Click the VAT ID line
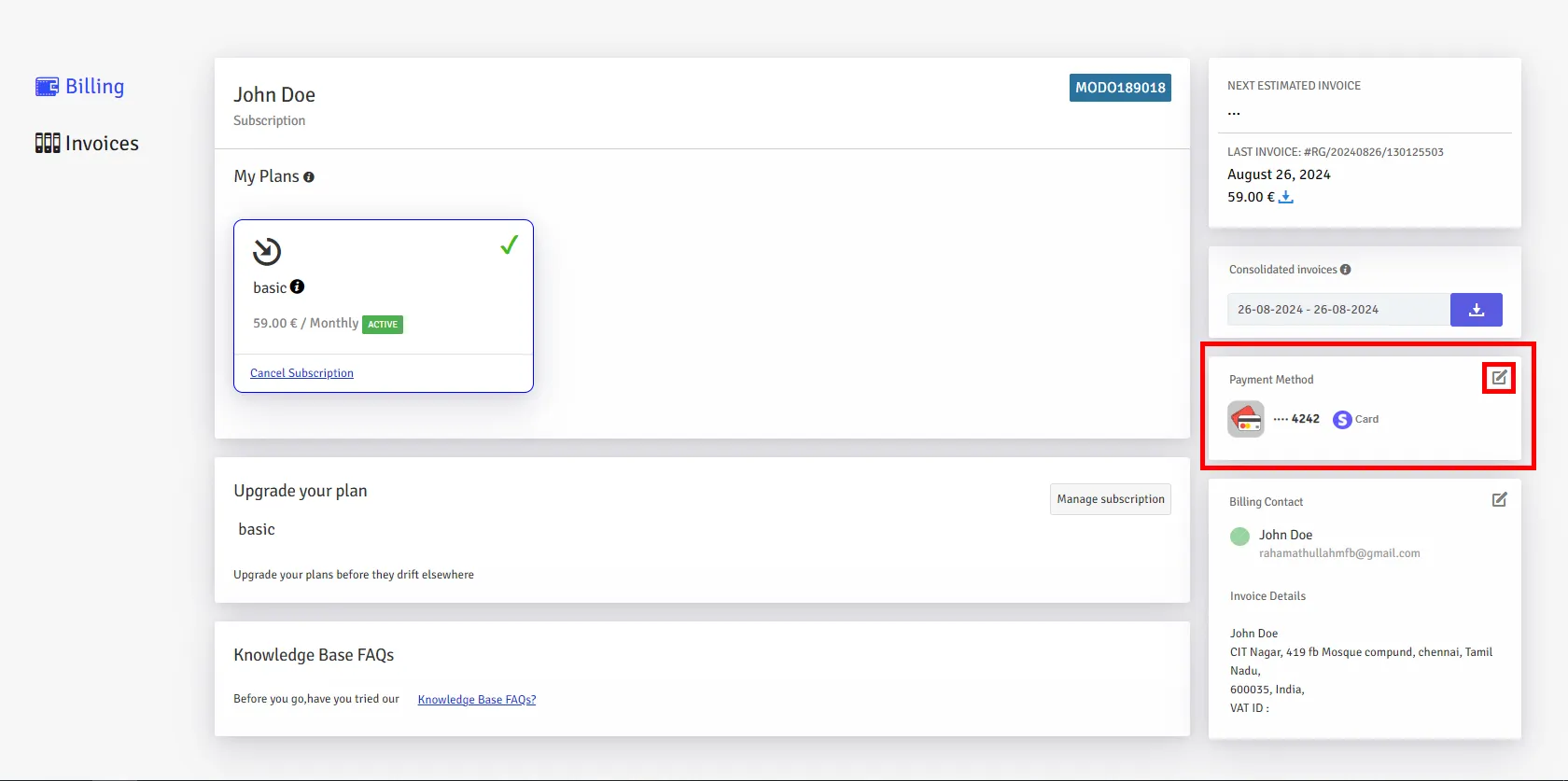Image resolution: width=1568 pixels, height=781 pixels. coord(1250,708)
